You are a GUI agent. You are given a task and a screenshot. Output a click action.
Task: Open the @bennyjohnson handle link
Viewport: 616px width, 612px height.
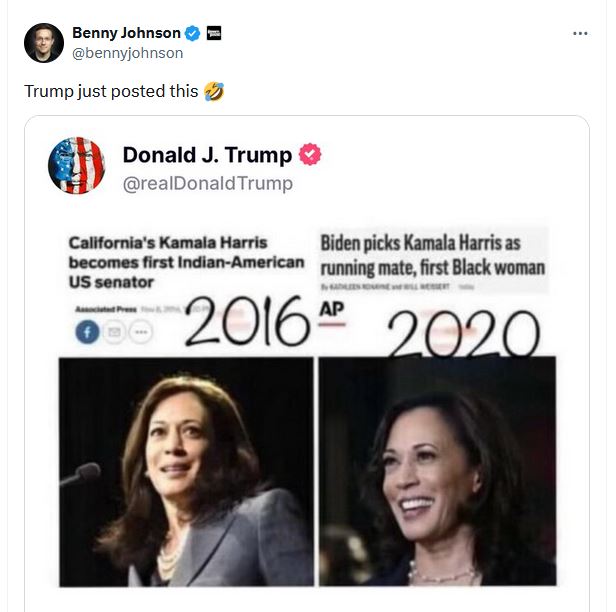tap(127, 53)
